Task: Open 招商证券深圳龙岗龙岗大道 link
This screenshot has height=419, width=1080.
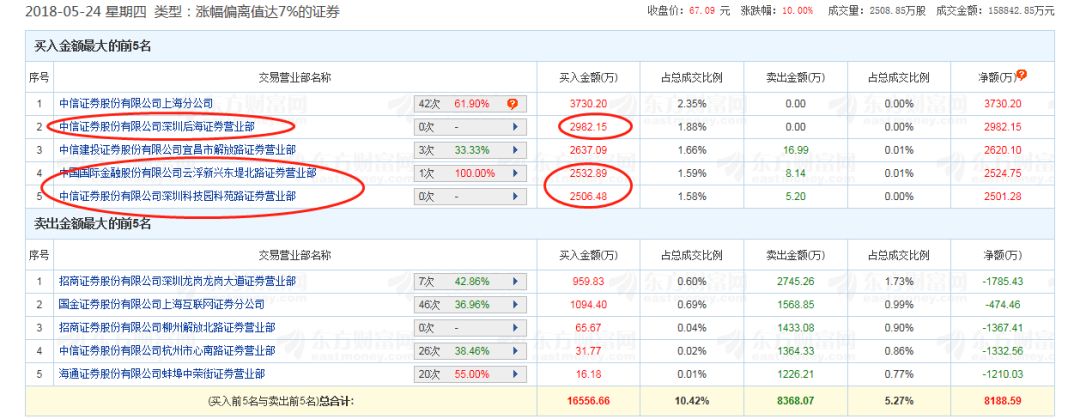Action: [x=178, y=281]
